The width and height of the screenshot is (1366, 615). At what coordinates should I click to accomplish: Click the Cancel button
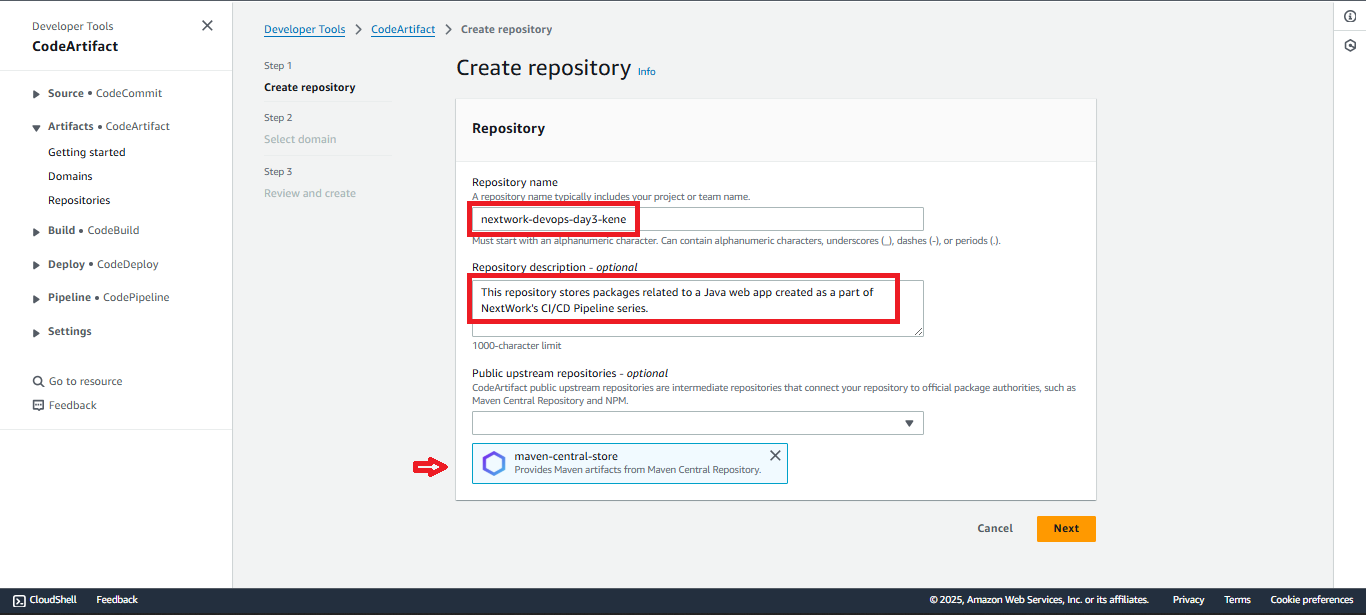pyautogui.click(x=995, y=528)
